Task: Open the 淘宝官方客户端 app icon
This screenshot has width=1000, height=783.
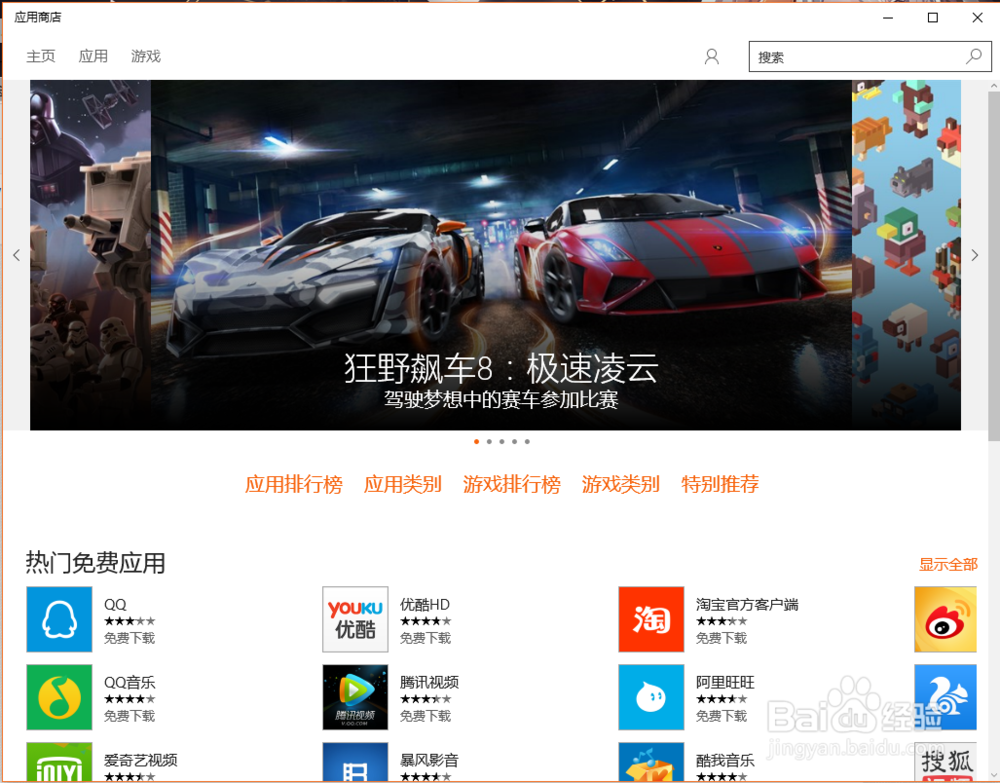Action: tap(651, 619)
